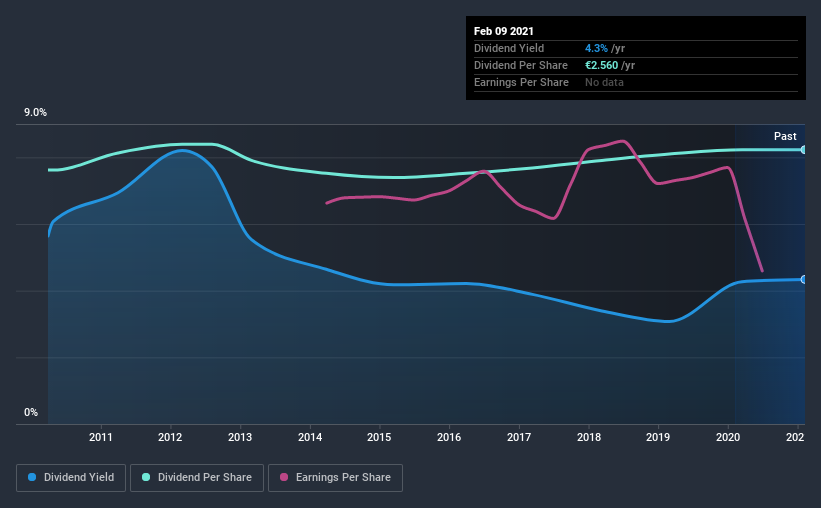This screenshot has width=821, height=508.
Task: Select the Dividend Yield endpoint marker
Action: click(803, 280)
